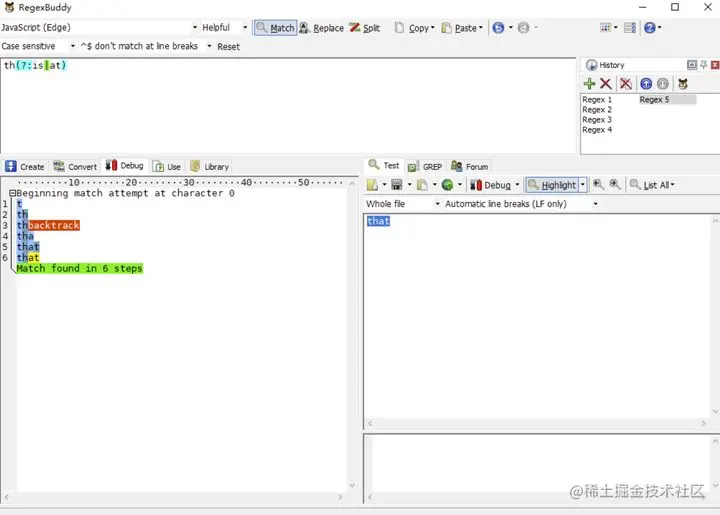Clear history with the crossed-out red X icon
The height and width of the screenshot is (515, 720).
[x=625, y=84]
